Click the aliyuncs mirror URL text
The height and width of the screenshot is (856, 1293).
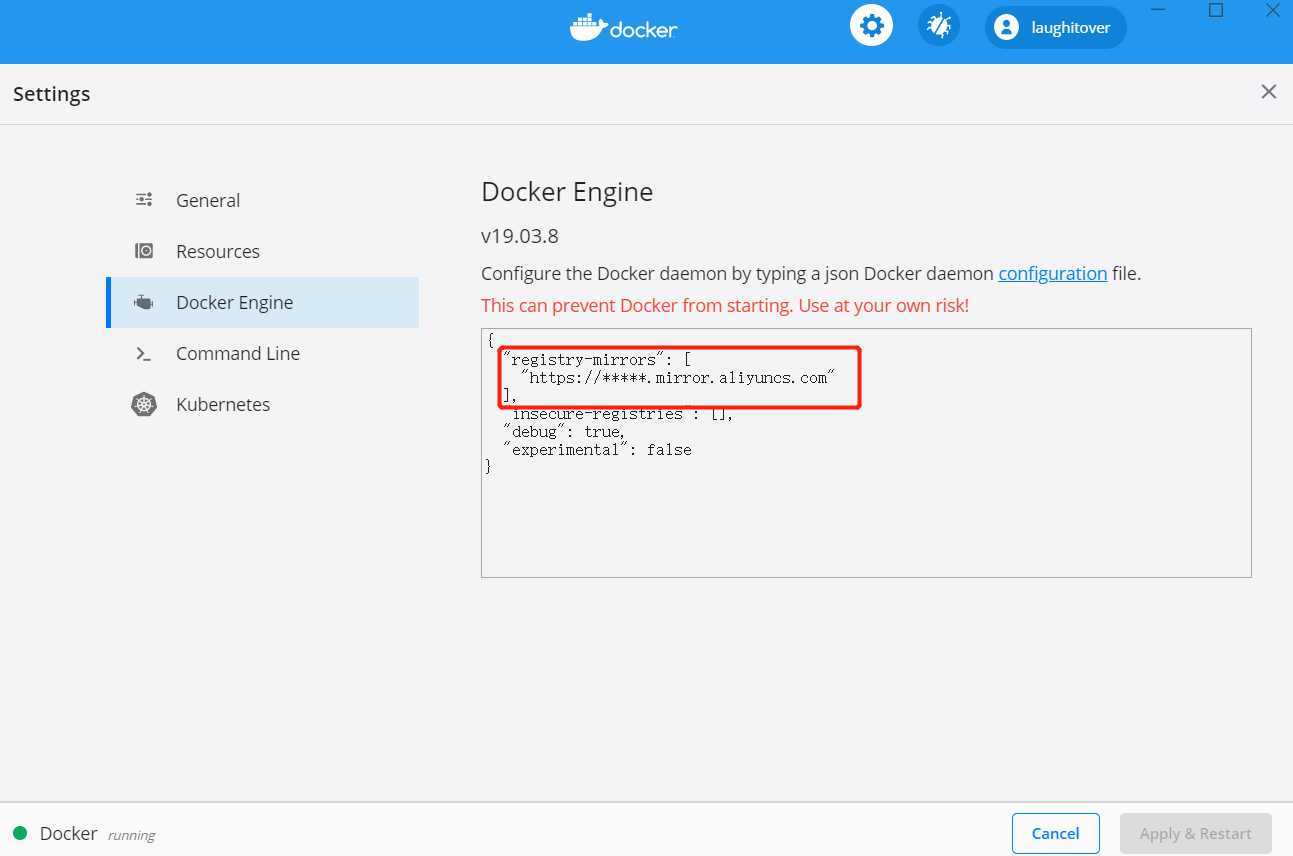[x=678, y=378]
